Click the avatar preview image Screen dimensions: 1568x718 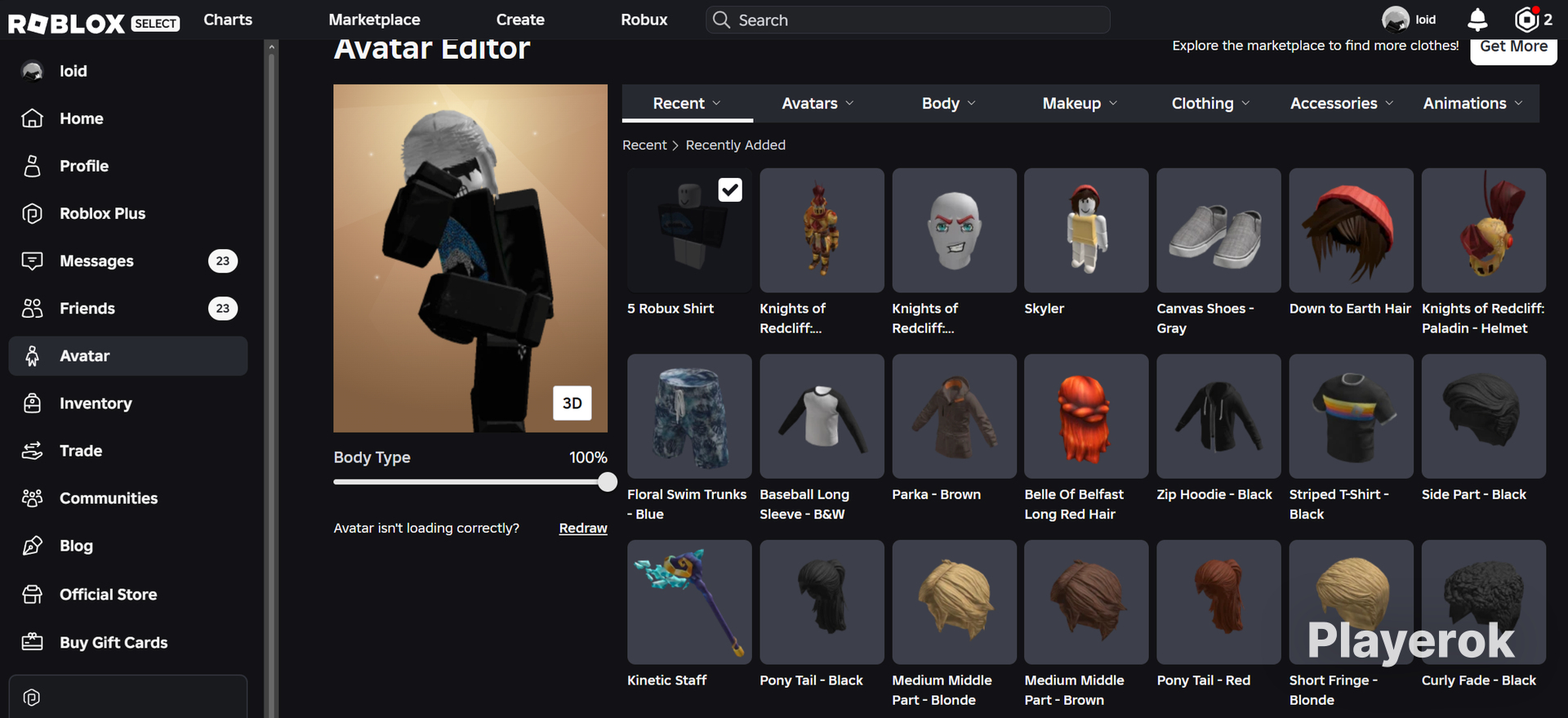[470, 258]
